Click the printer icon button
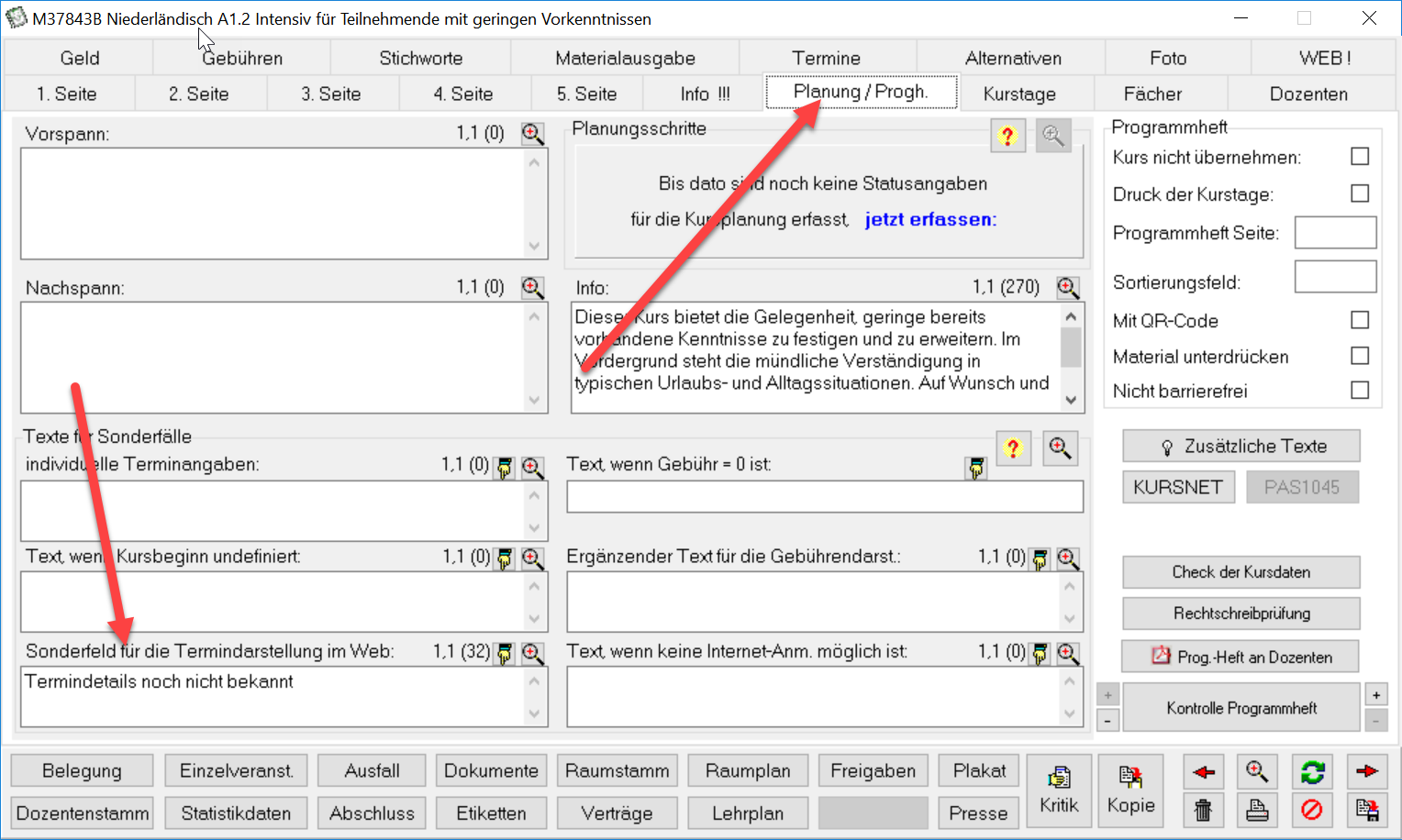 pyautogui.click(x=1257, y=810)
